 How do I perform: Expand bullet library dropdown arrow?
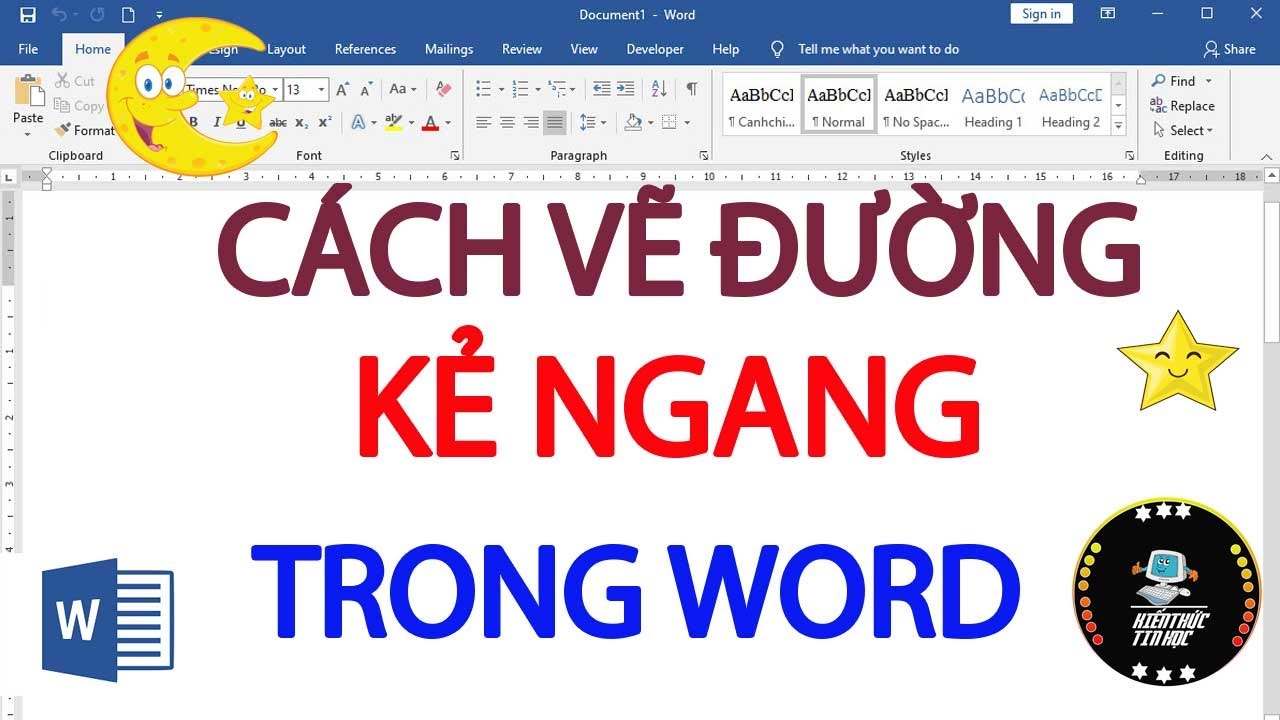tap(501, 89)
